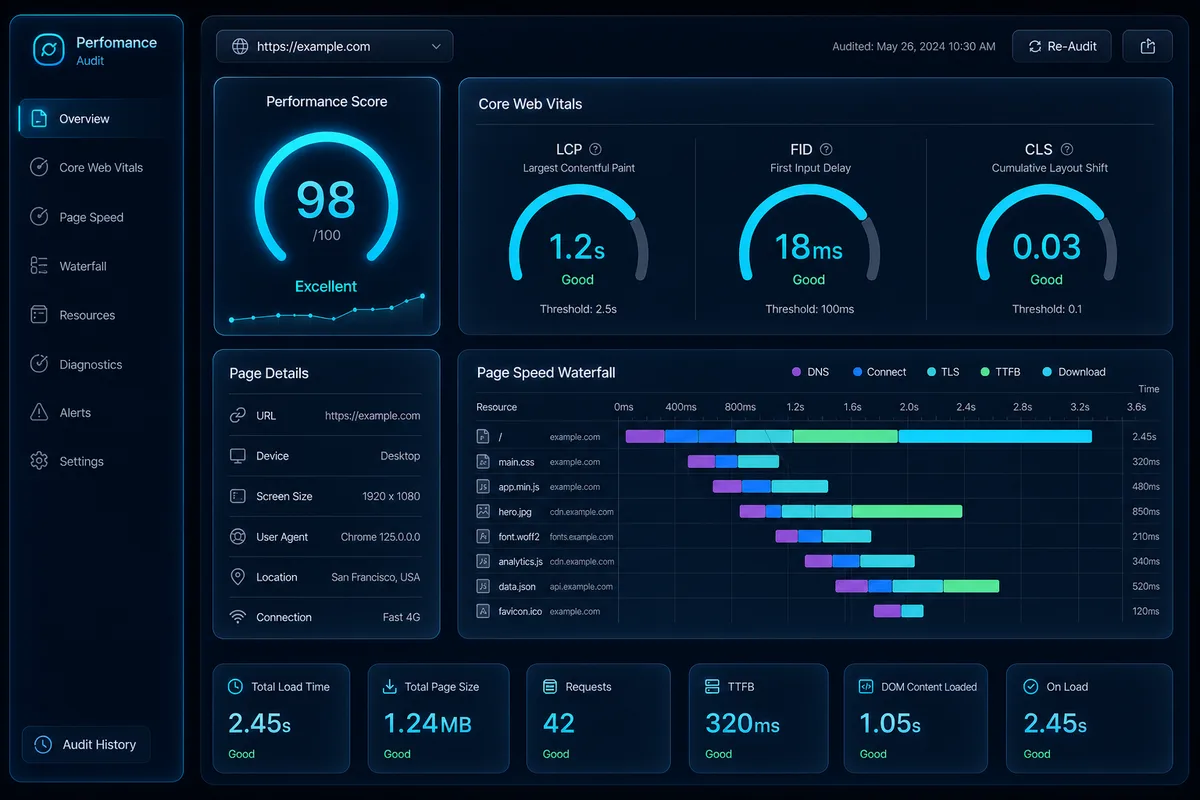Image resolution: width=1200 pixels, height=800 pixels.
Task: Toggle DNS legend in waterfall
Action: 810,372
